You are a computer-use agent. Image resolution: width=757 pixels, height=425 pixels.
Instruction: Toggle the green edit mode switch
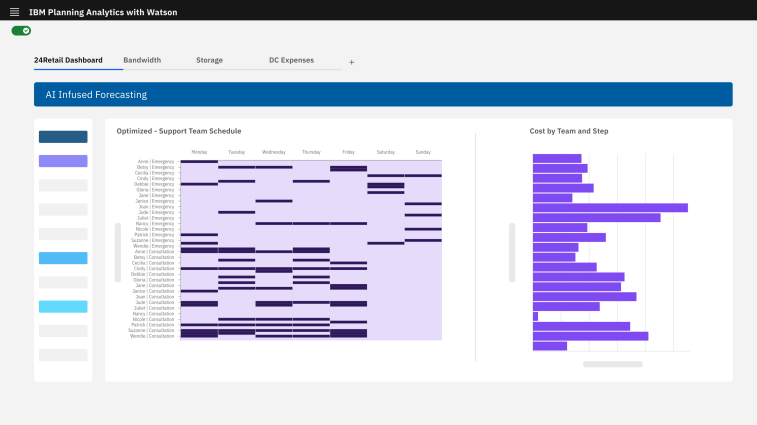[21, 31]
